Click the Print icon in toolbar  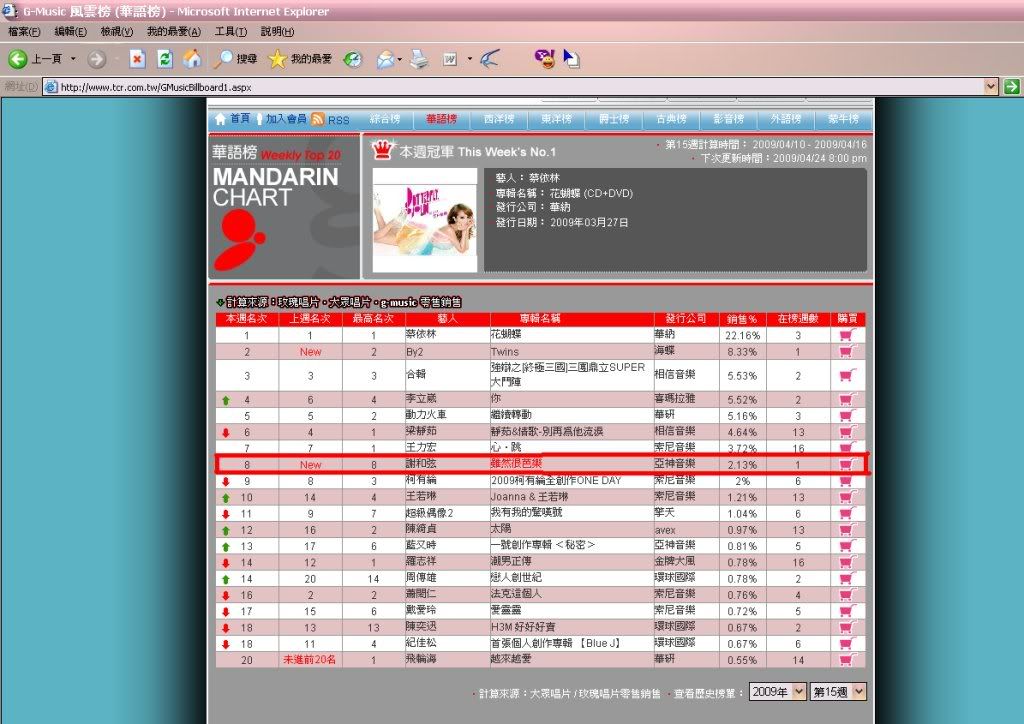(419, 60)
